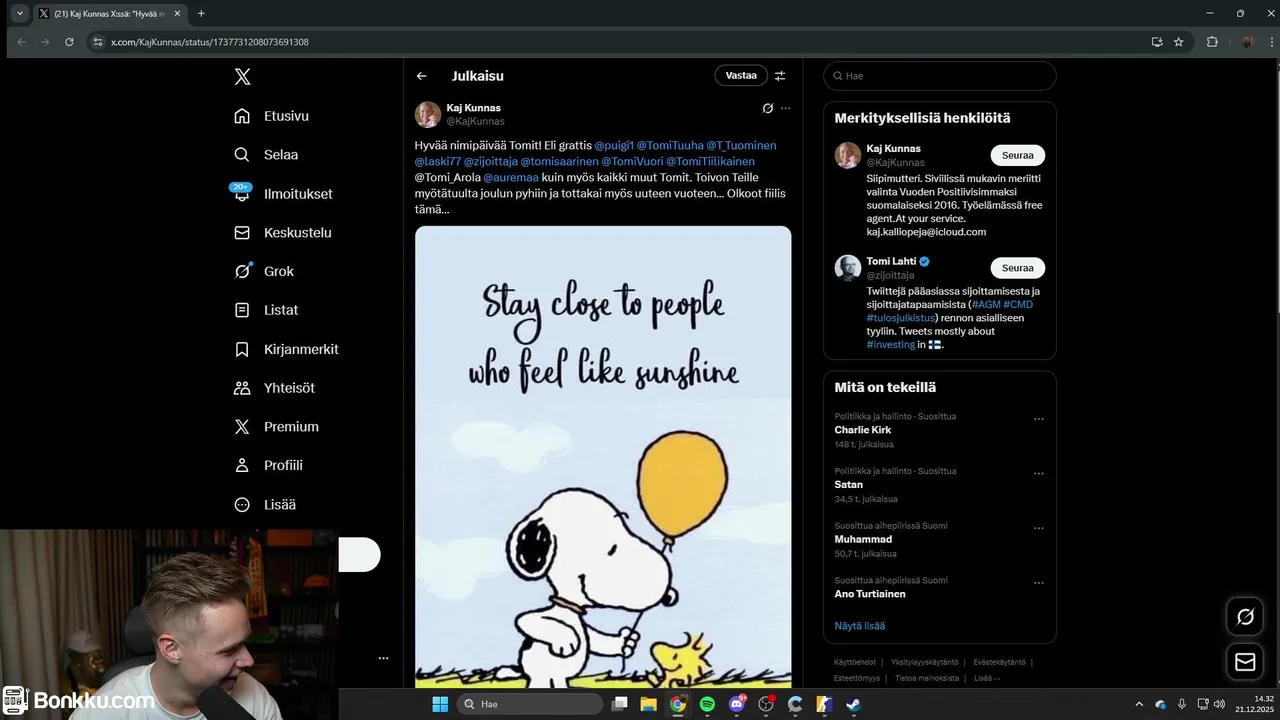The width and height of the screenshot is (1280, 720).
Task: Open the #tulosjulkistus hashtag
Action: [901, 318]
